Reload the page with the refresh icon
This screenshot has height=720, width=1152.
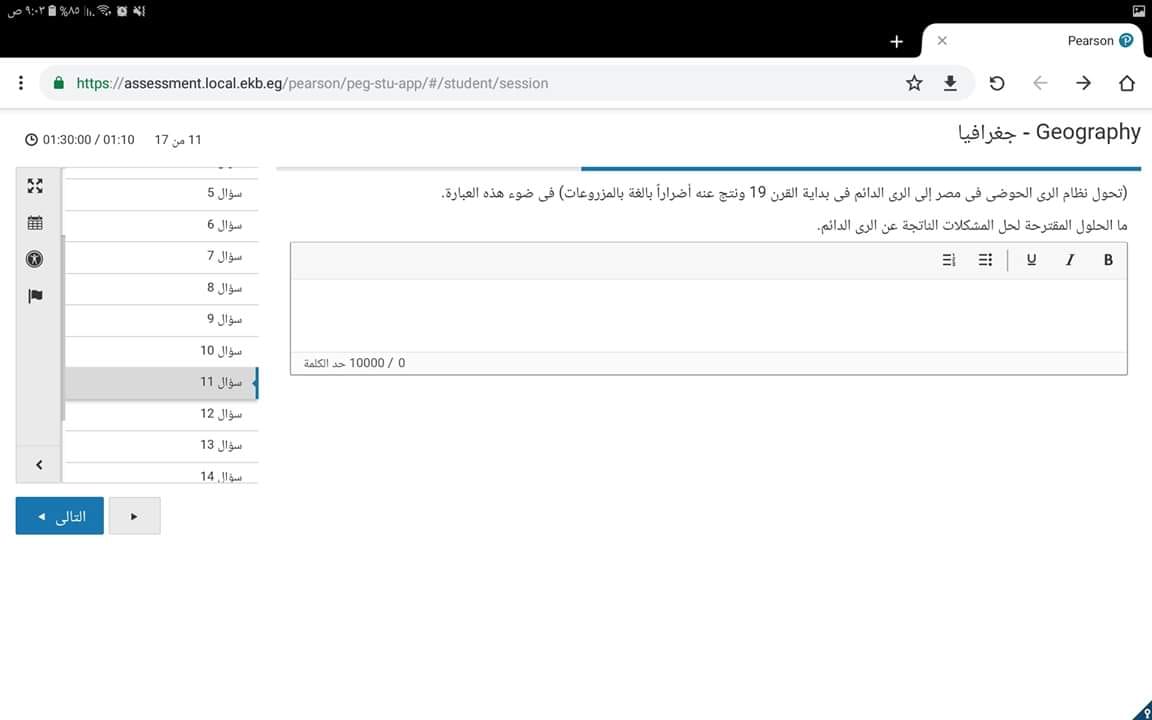point(996,83)
